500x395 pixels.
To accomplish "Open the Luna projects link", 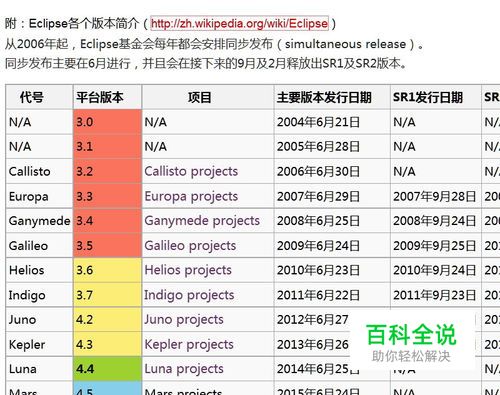I will point(184,369).
